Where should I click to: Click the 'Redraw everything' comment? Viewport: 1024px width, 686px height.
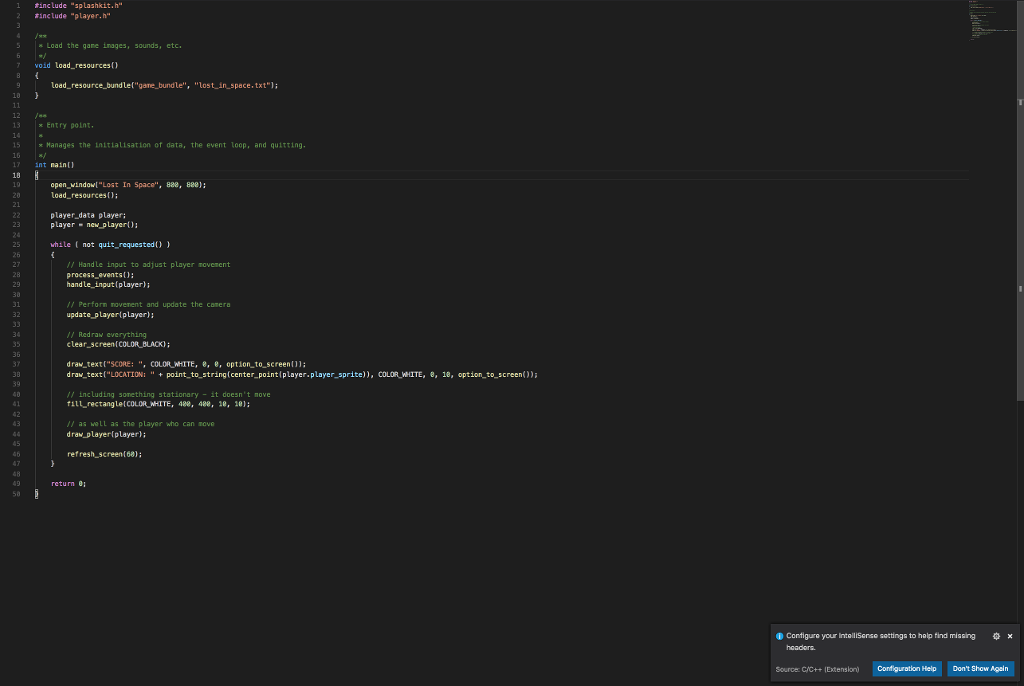pos(106,335)
